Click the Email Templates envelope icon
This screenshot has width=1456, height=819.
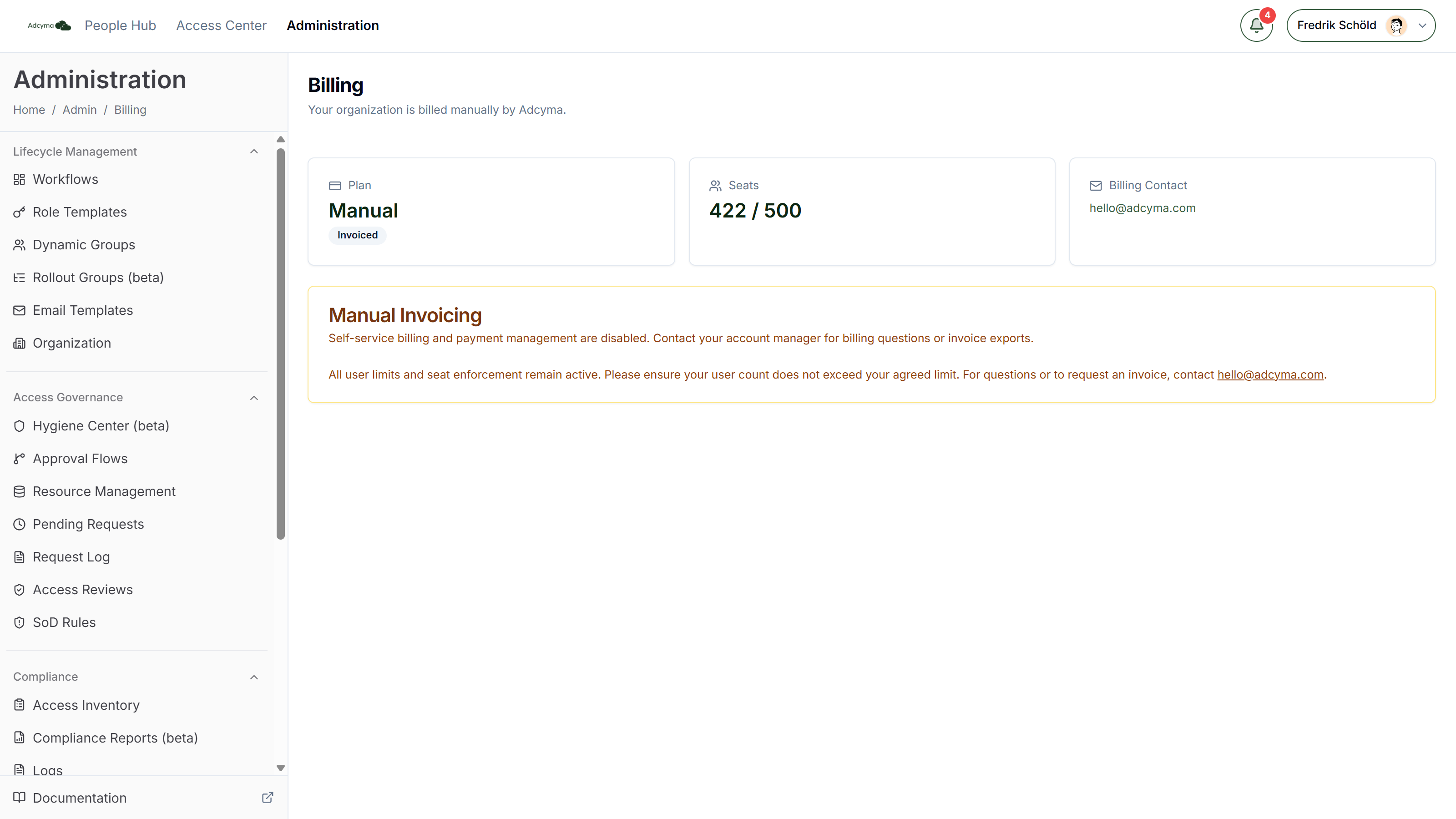tap(19, 311)
